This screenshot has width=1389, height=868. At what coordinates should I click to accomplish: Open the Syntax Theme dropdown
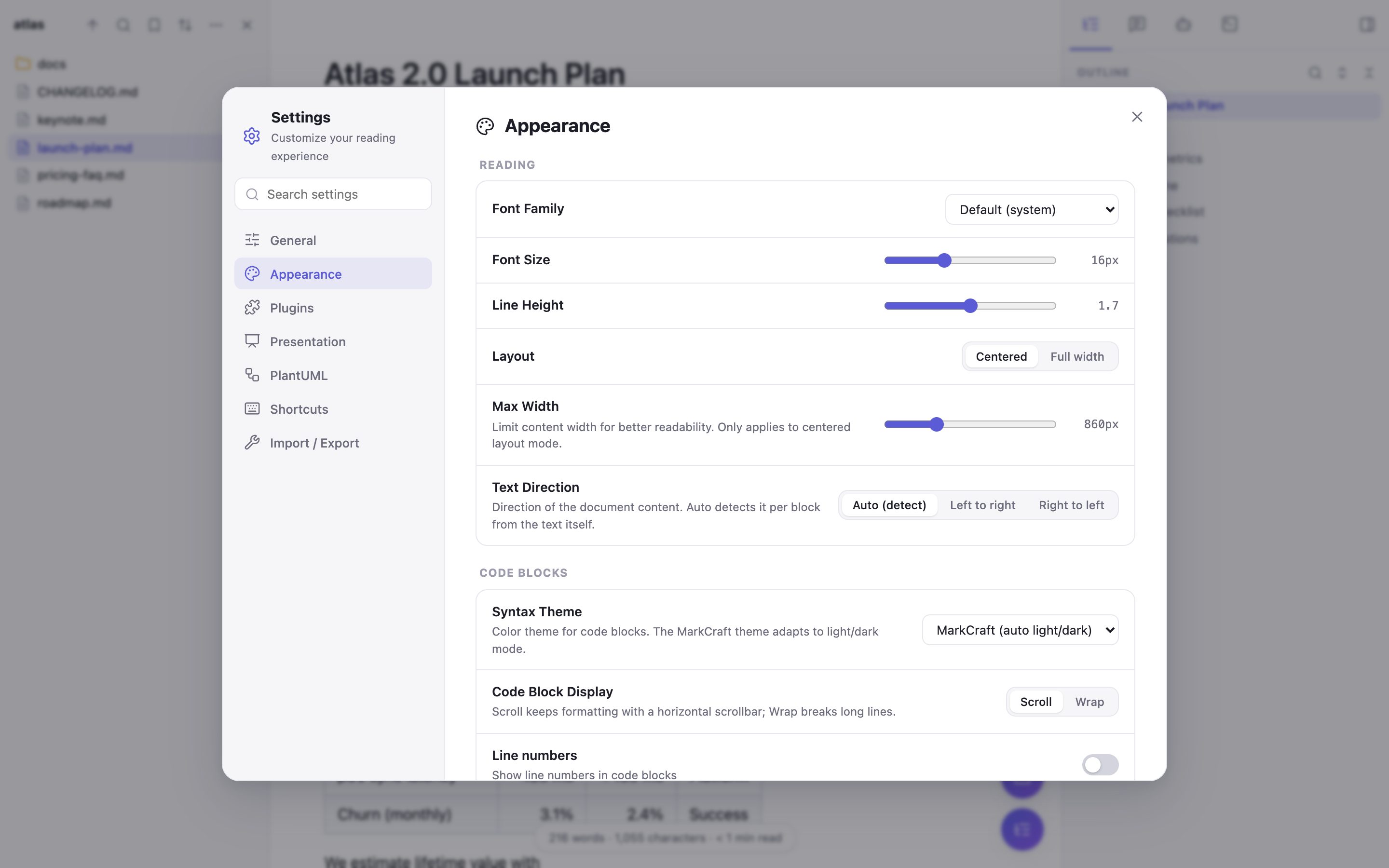pos(1020,630)
